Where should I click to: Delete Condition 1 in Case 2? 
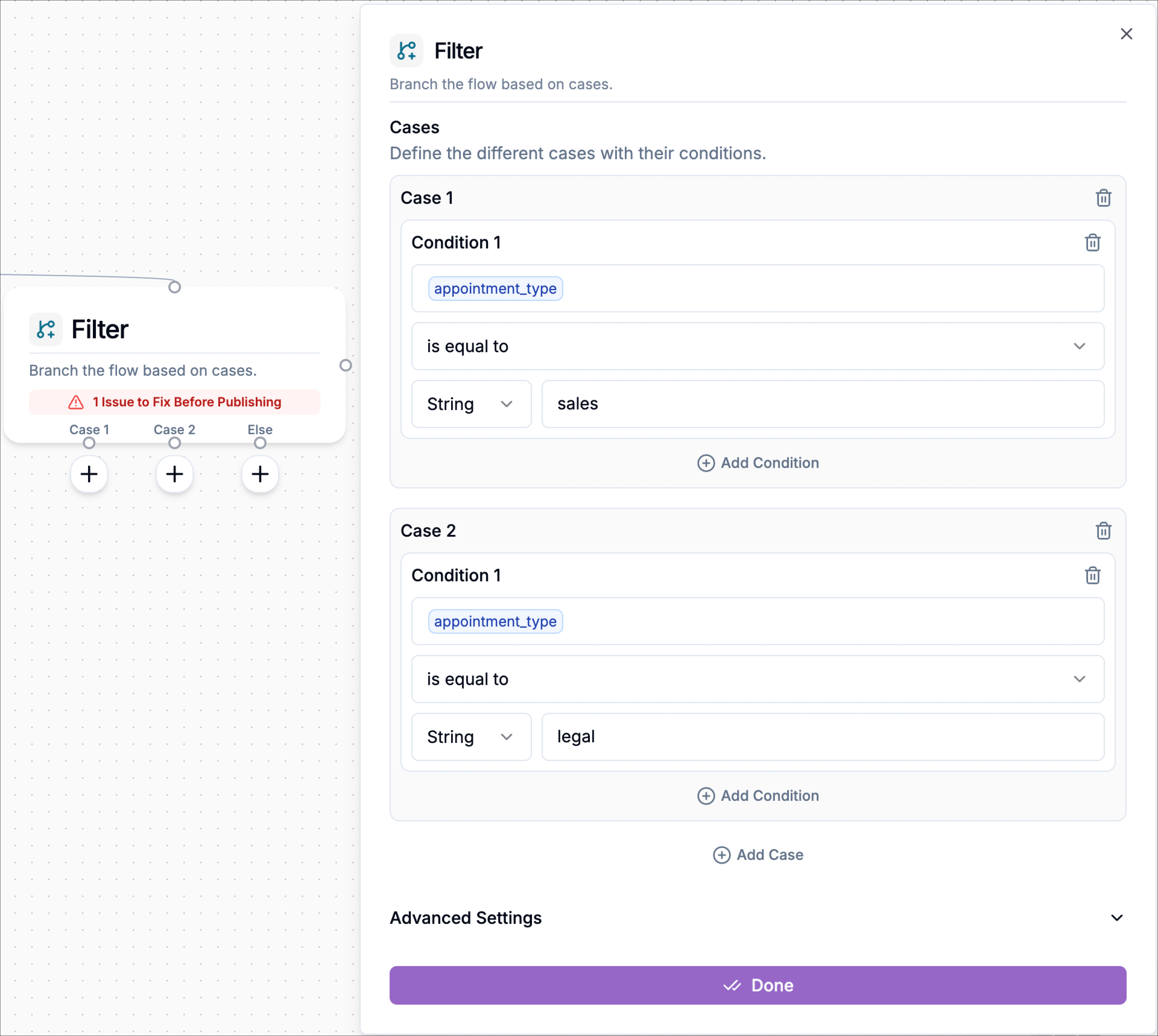point(1092,575)
